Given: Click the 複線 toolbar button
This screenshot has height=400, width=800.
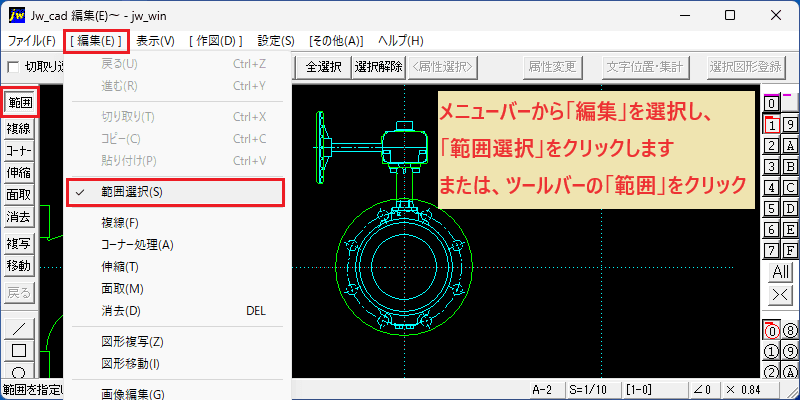Looking at the screenshot, I should [19, 129].
